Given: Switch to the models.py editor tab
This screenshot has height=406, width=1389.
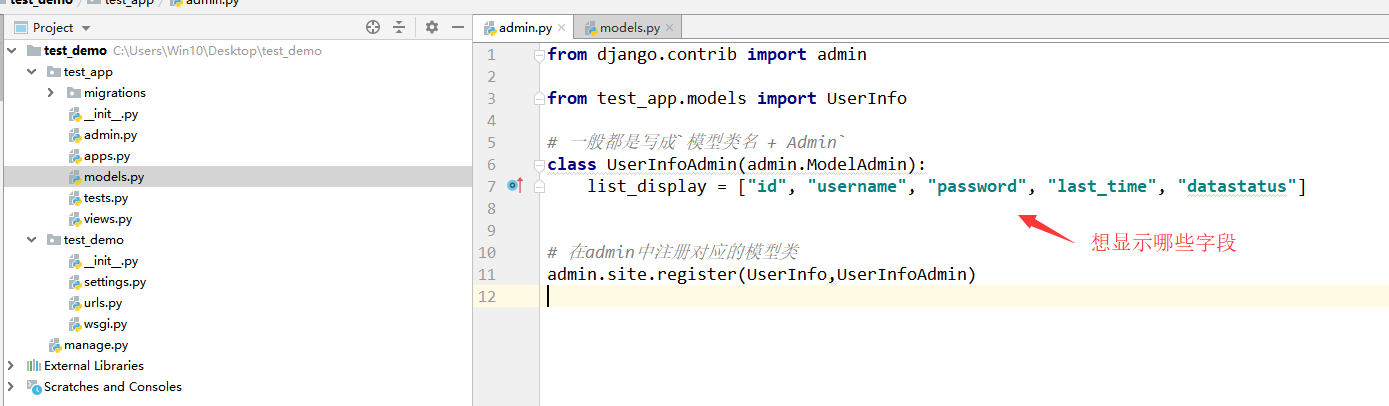Looking at the screenshot, I should coord(629,28).
